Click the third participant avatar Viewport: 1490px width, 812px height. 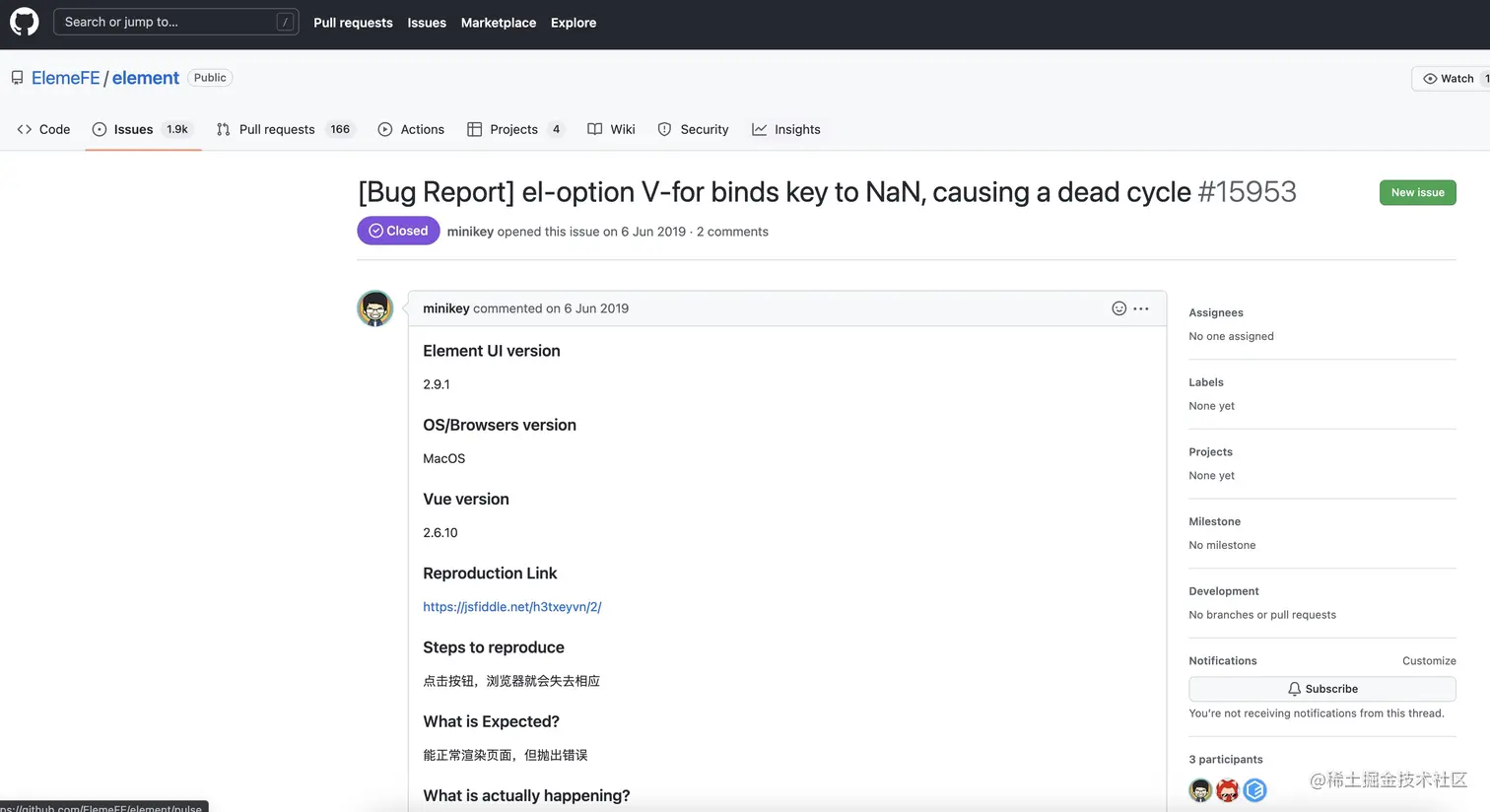1254,789
